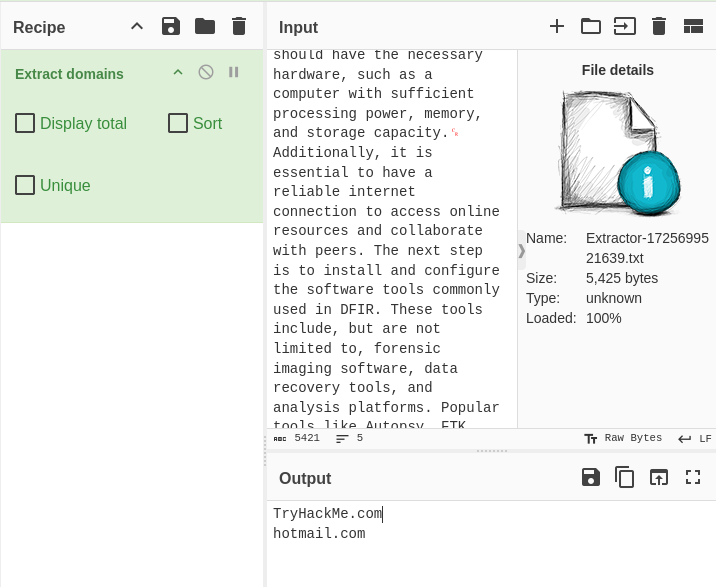Image resolution: width=716 pixels, height=587 pixels.
Task: Load a saved recipe from the folder icon
Action: point(205,26)
